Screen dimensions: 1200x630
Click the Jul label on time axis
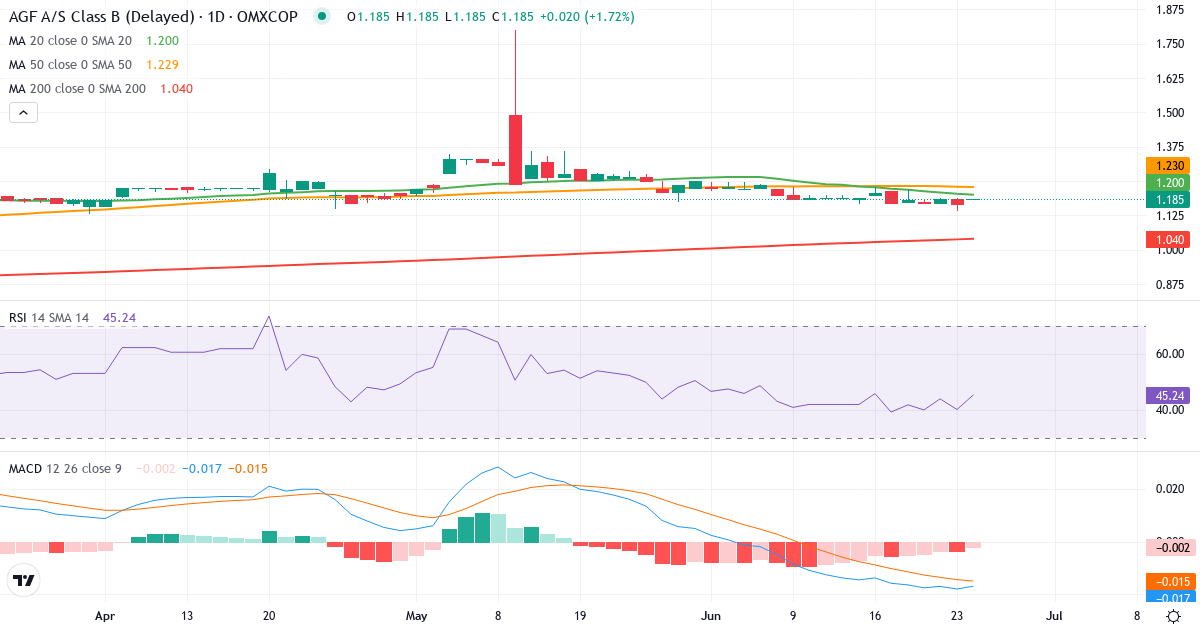1055,616
